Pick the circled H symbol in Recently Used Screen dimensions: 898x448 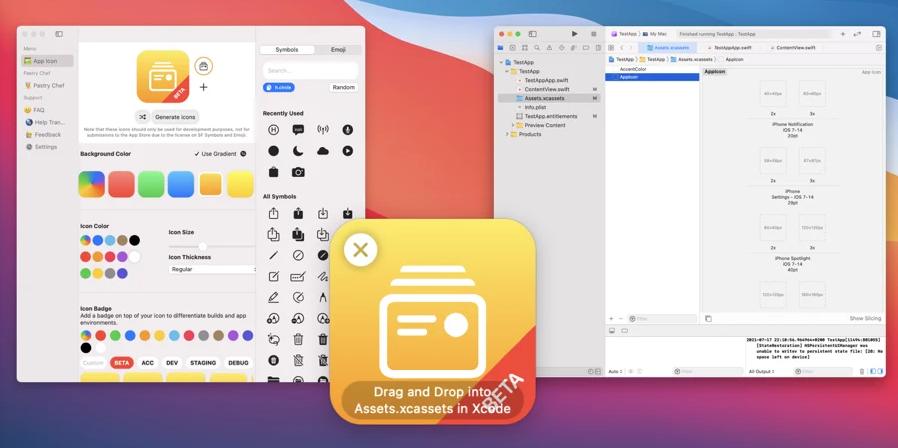(x=274, y=130)
